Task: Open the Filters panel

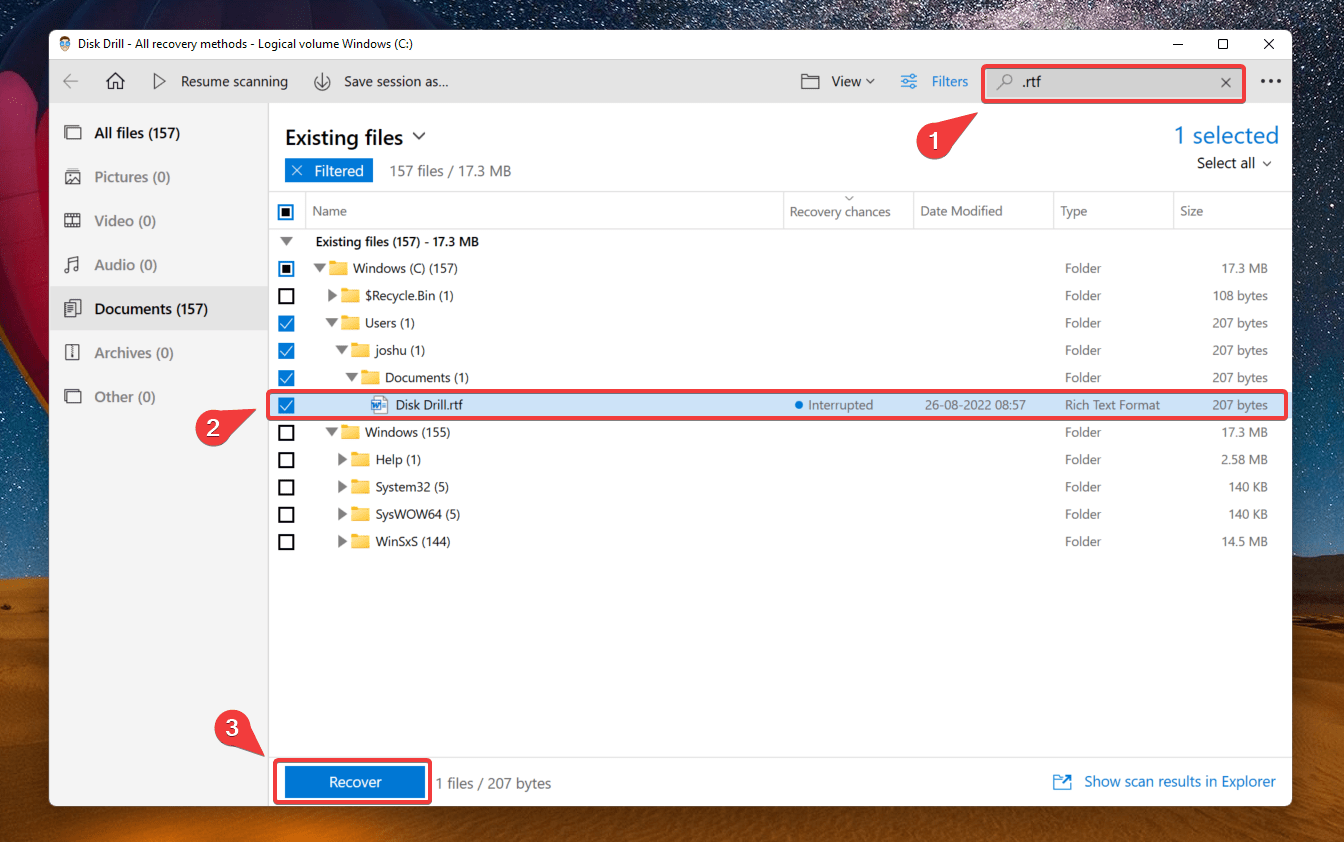Action: tap(950, 82)
